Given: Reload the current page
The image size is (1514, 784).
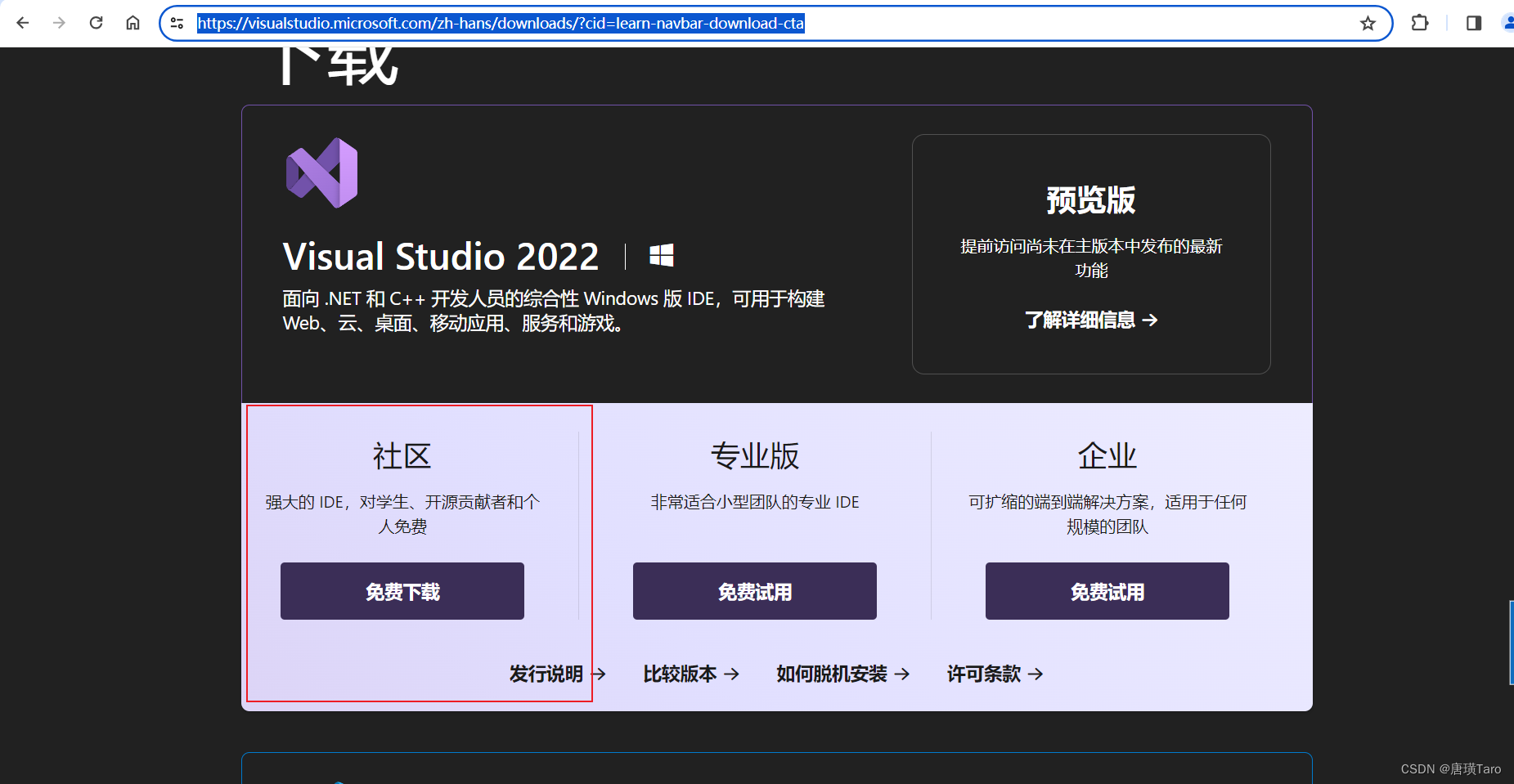Looking at the screenshot, I should pyautogui.click(x=96, y=23).
